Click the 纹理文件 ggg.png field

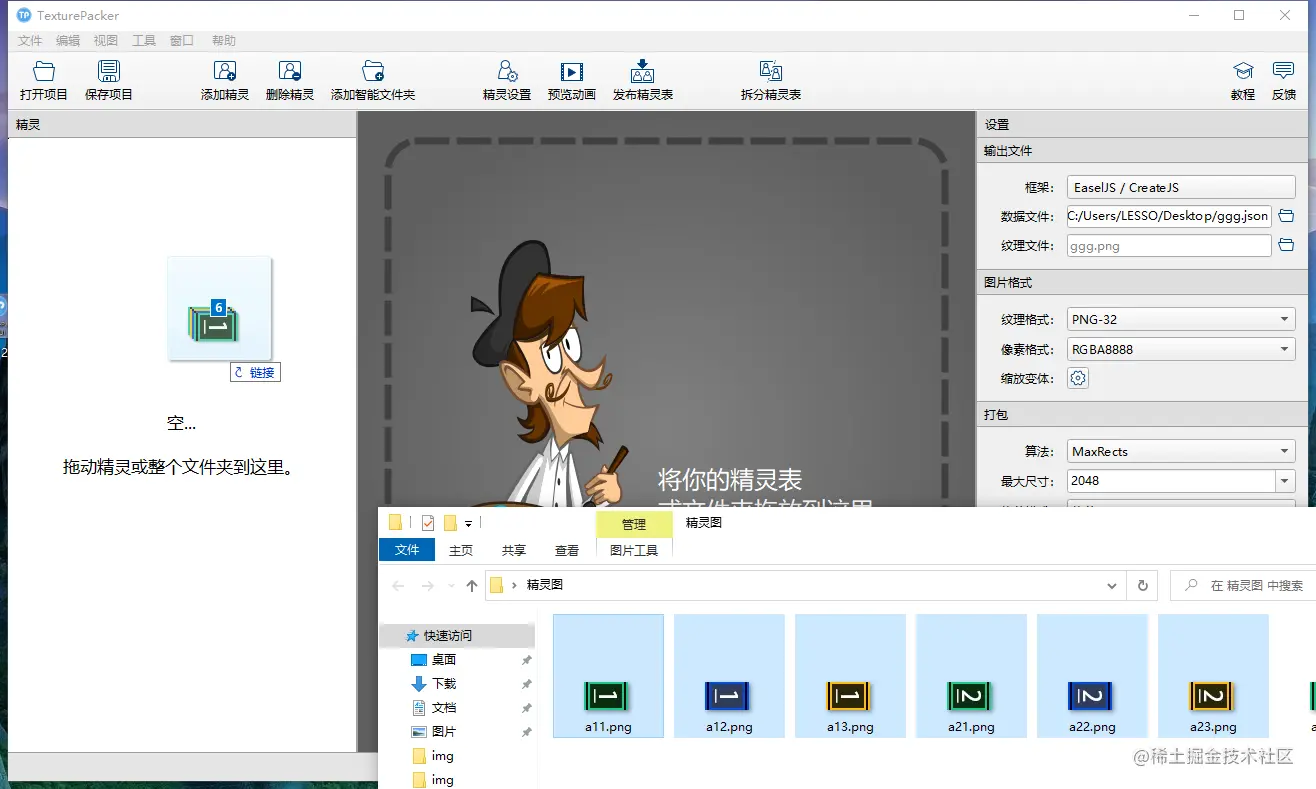point(1169,245)
